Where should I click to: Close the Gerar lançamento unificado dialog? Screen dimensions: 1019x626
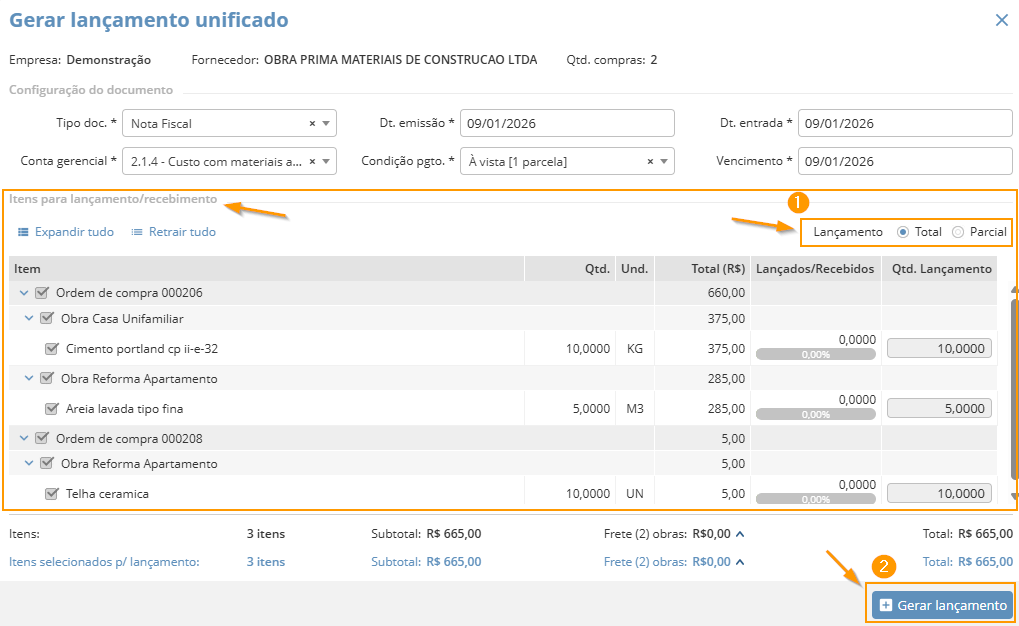click(1001, 20)
